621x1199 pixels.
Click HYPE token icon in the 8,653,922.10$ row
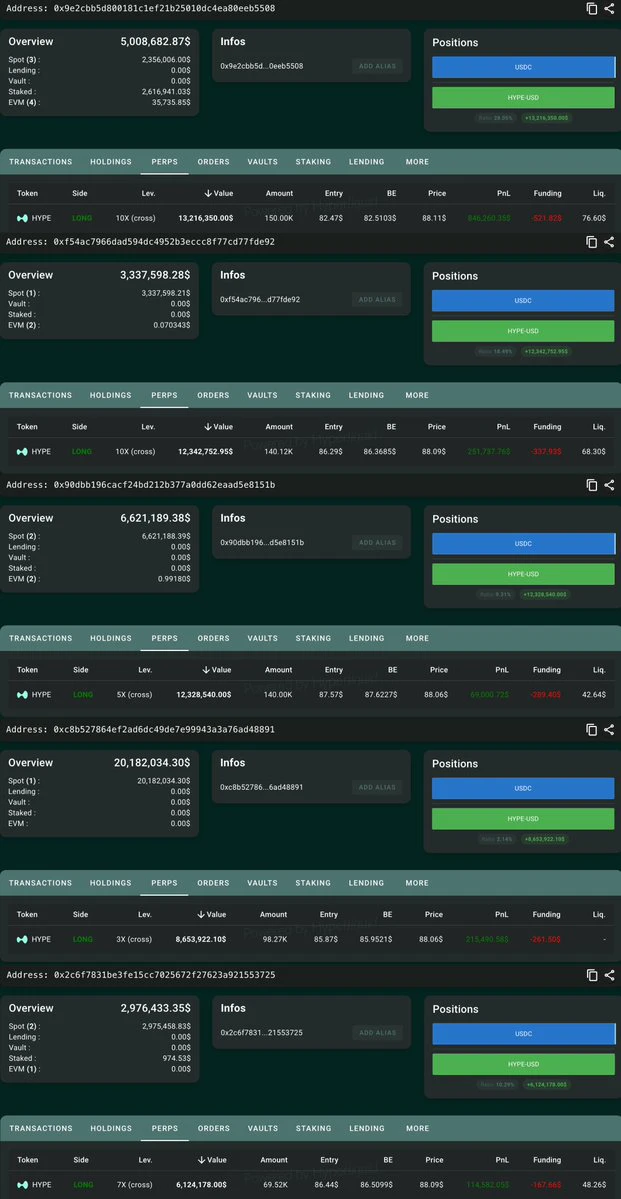(22, 939)
